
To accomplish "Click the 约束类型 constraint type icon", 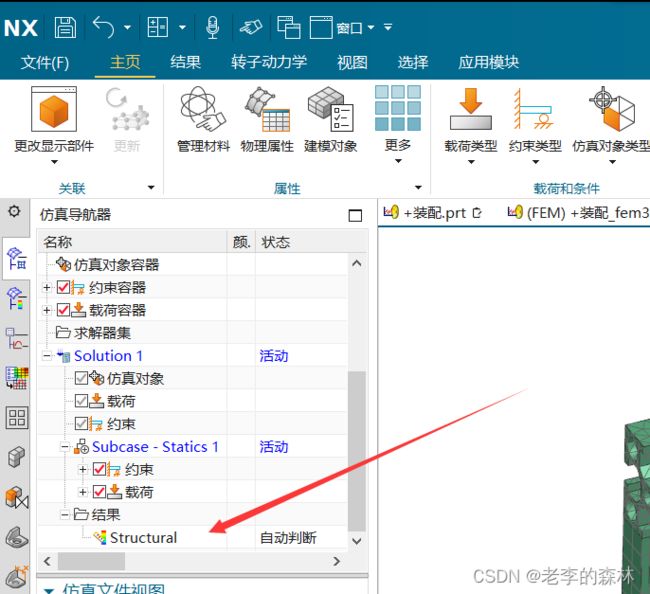I will pyautogui.click(x=534, y=109).
